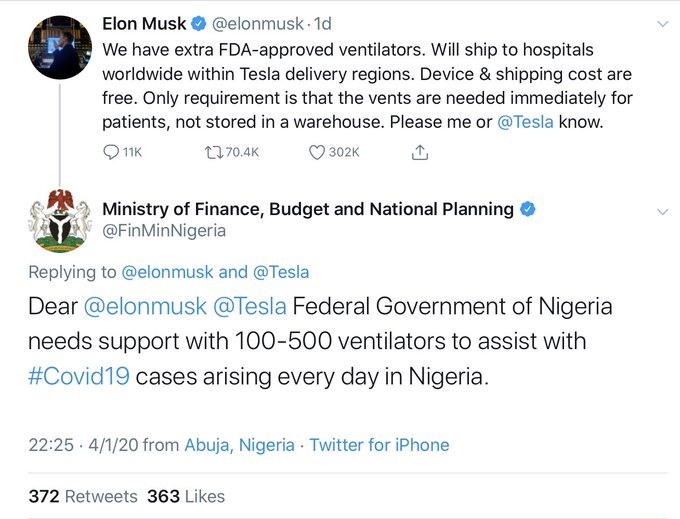This screenshot has height=519, width=680.
Task: Open the @Tesla mention in Elon's tweet
Action: (525, 122)
